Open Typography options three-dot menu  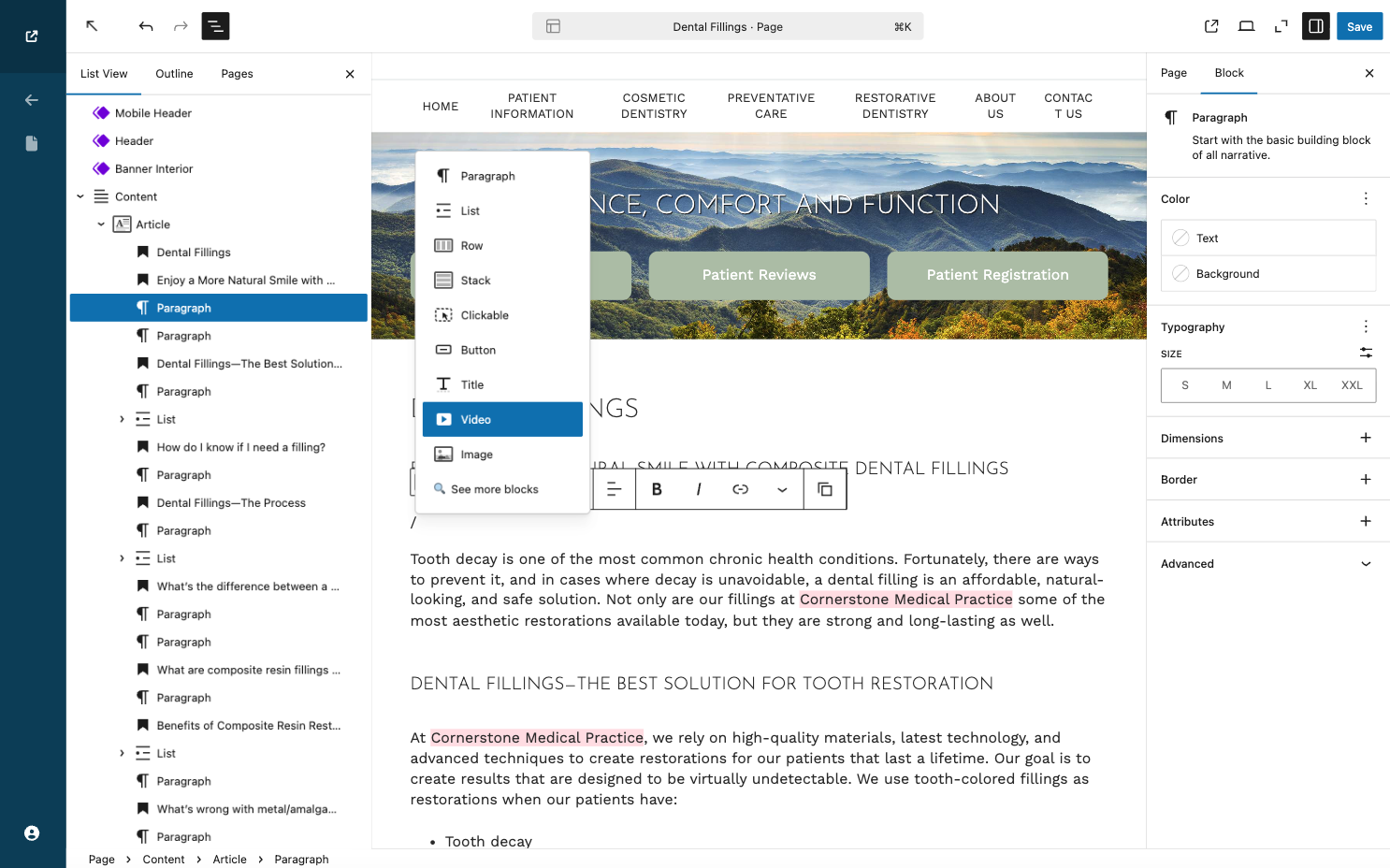click(1366, 326)
